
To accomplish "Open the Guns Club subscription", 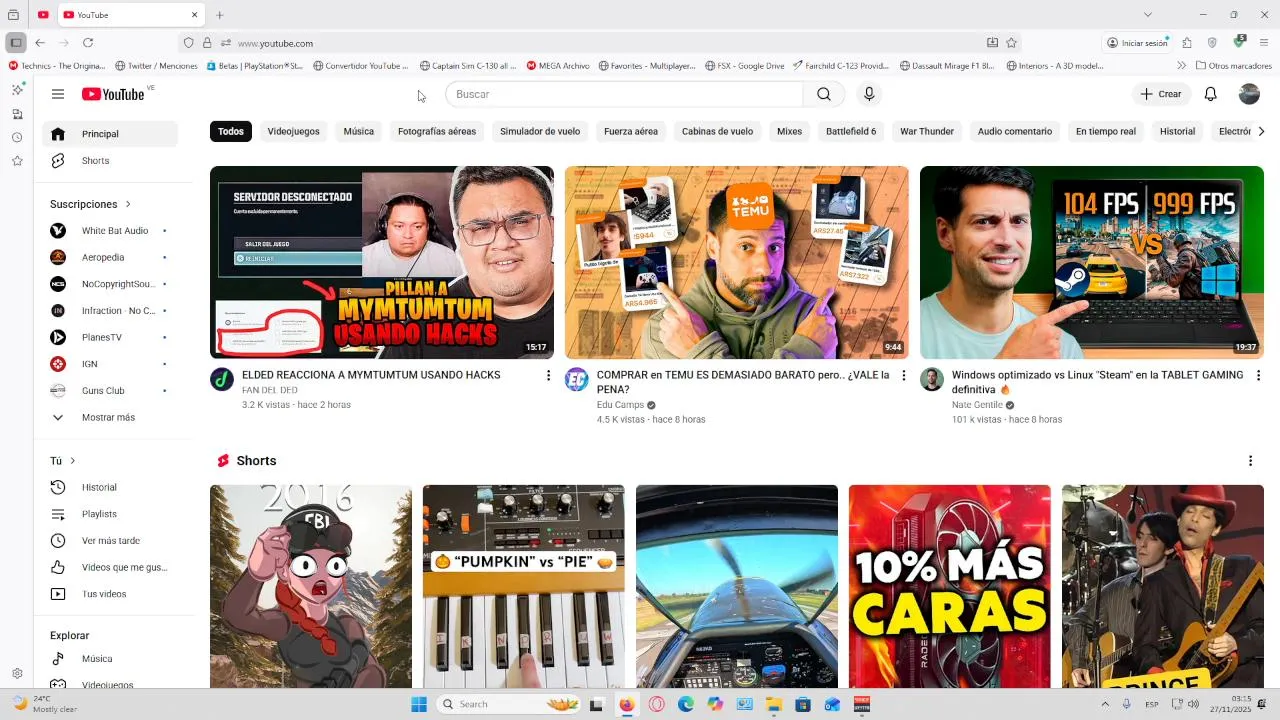I will tap(110, 391).
